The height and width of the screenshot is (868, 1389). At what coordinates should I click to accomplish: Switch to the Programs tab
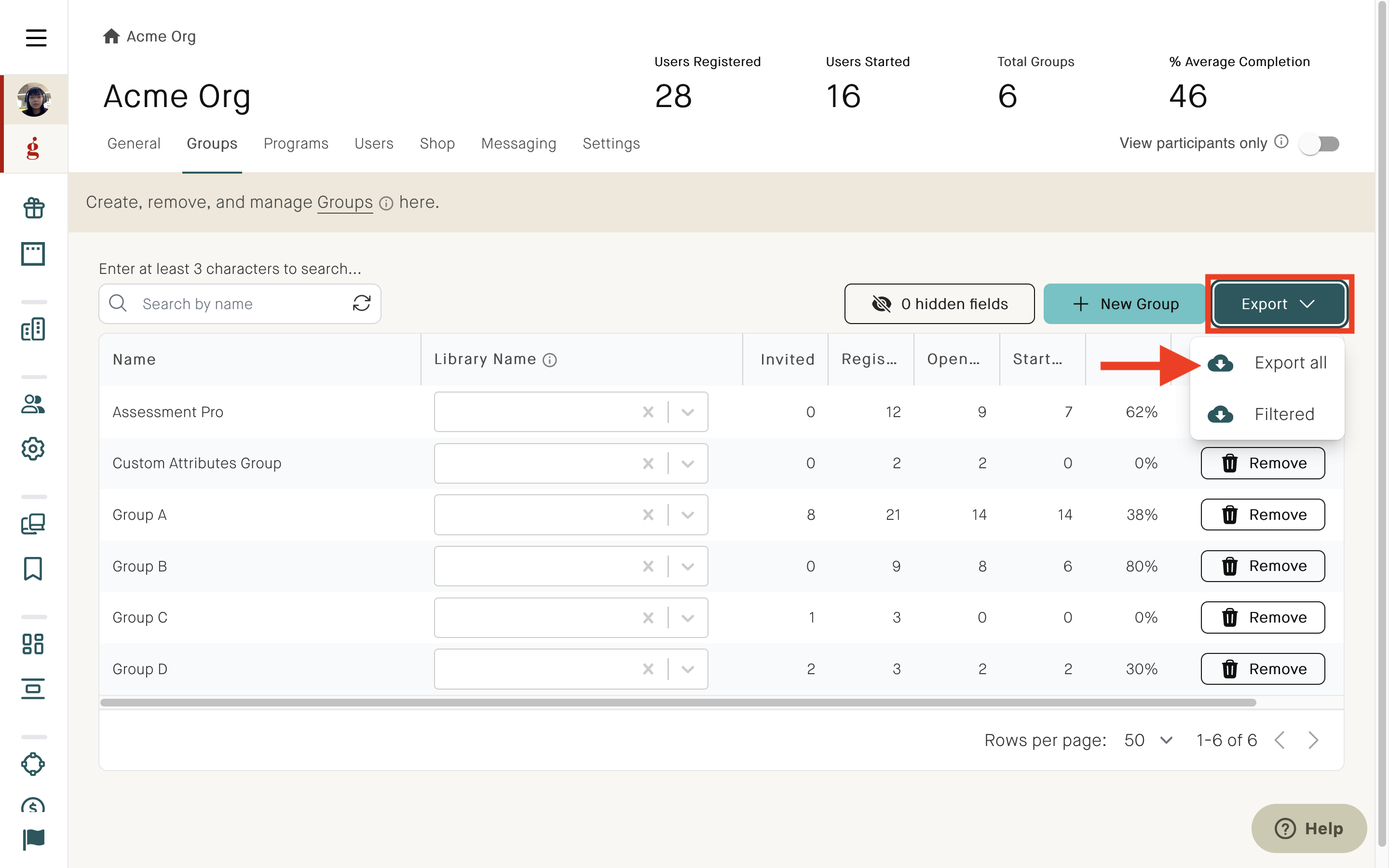296,144
